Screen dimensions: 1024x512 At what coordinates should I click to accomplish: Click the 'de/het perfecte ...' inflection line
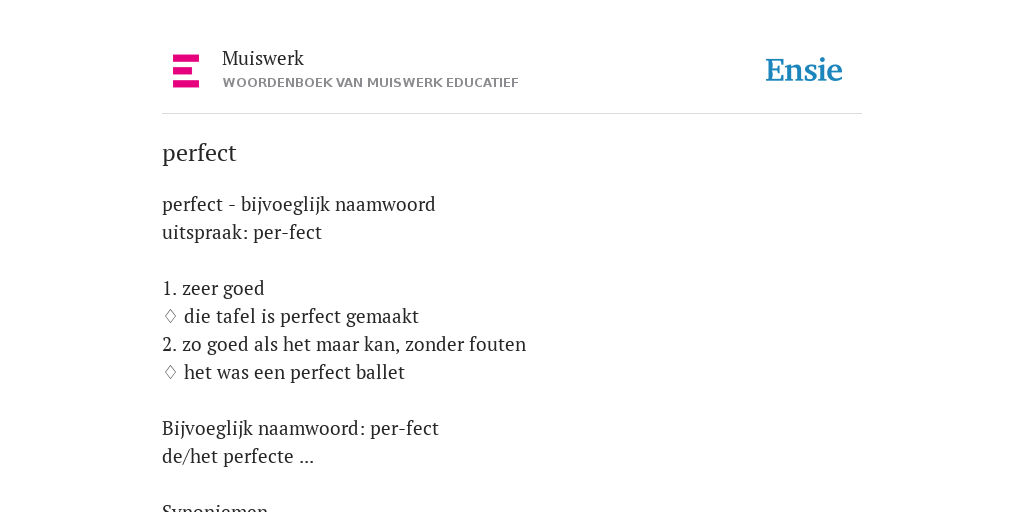tap(238, 456)
